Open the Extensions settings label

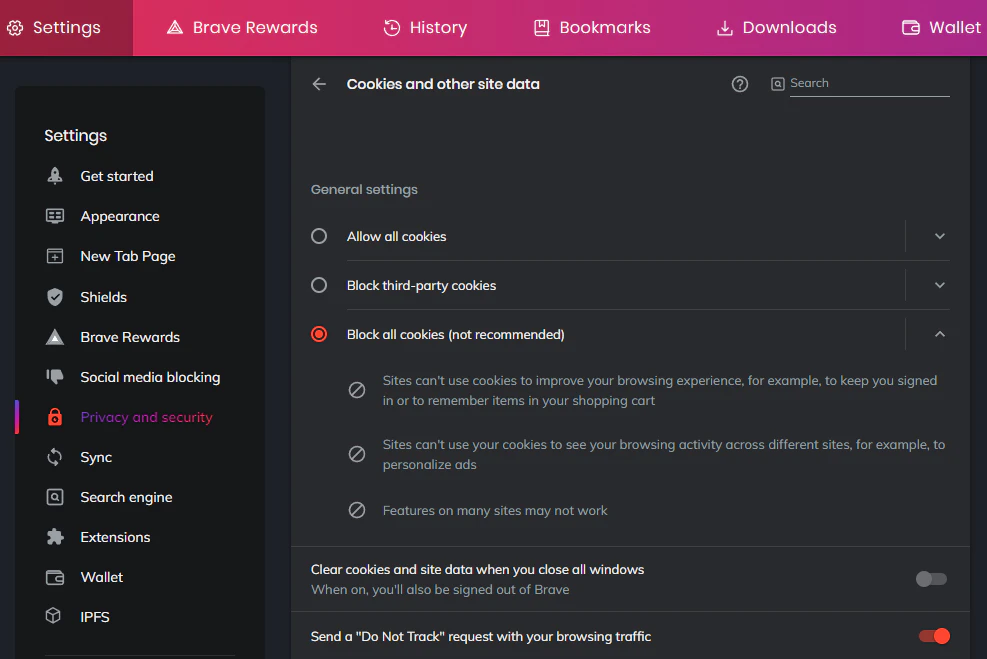pos(116,537)
